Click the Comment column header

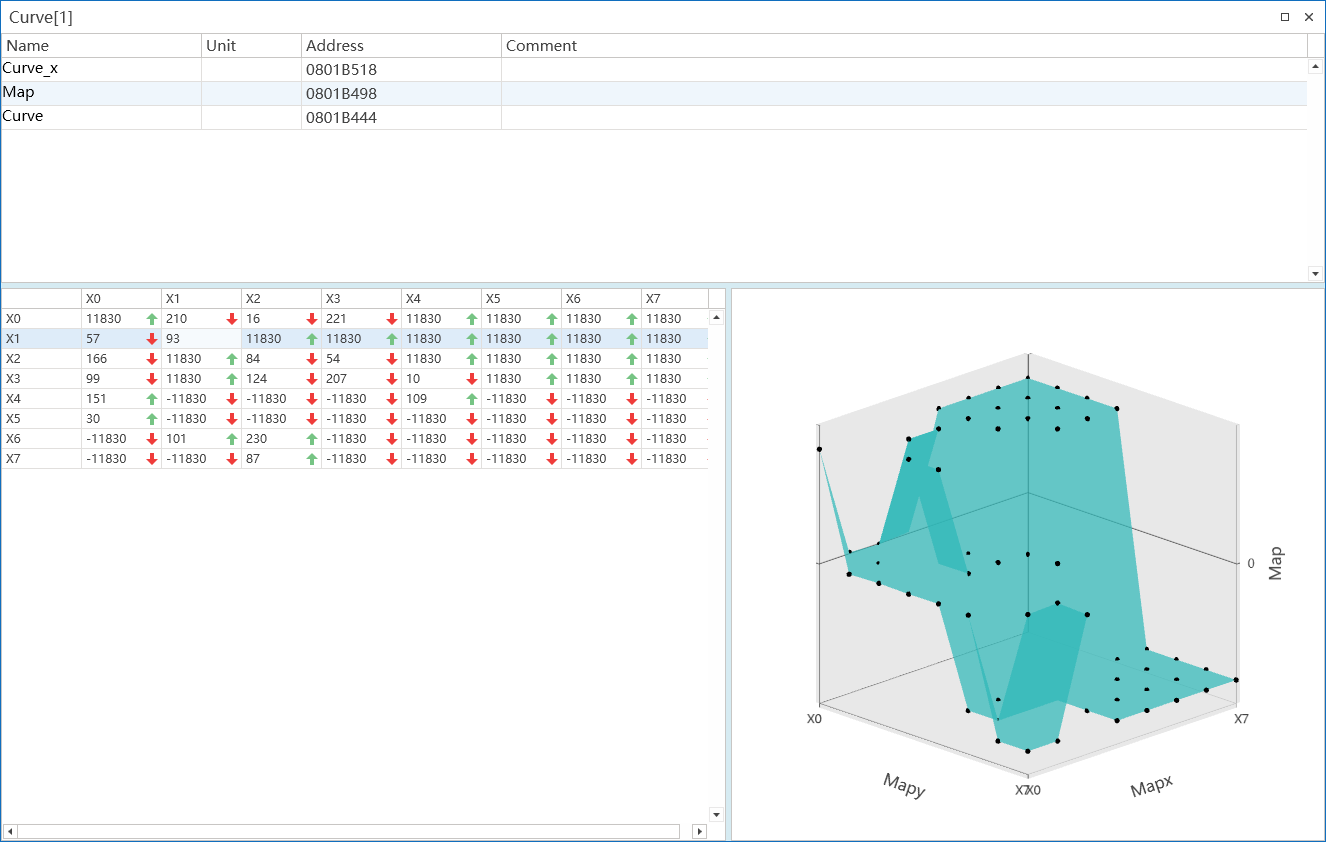coord(904,46)
